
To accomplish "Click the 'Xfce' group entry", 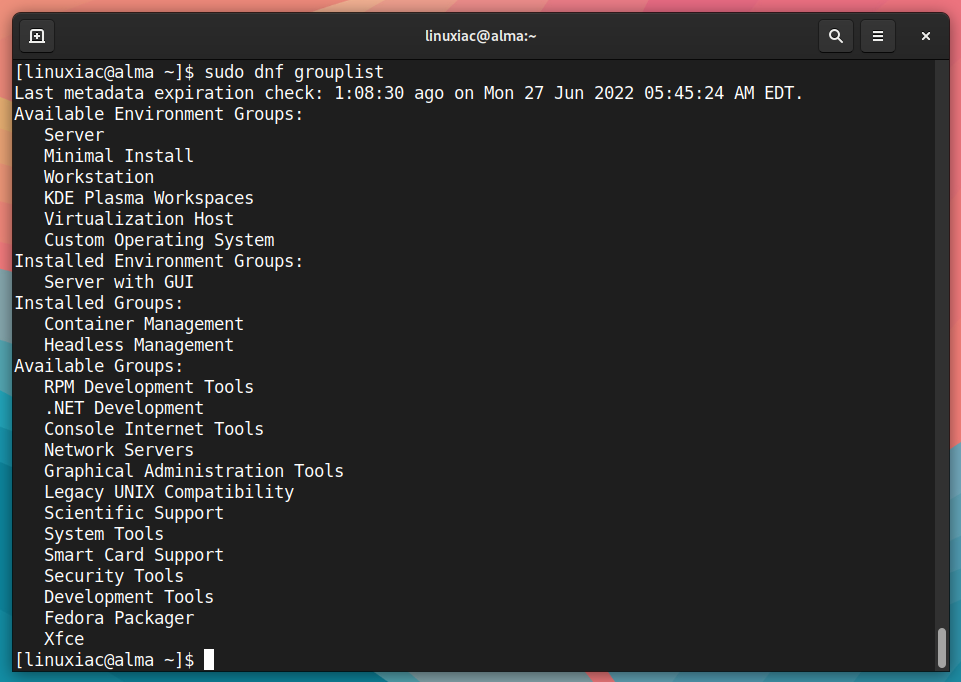I will click(x=64, y=639).
